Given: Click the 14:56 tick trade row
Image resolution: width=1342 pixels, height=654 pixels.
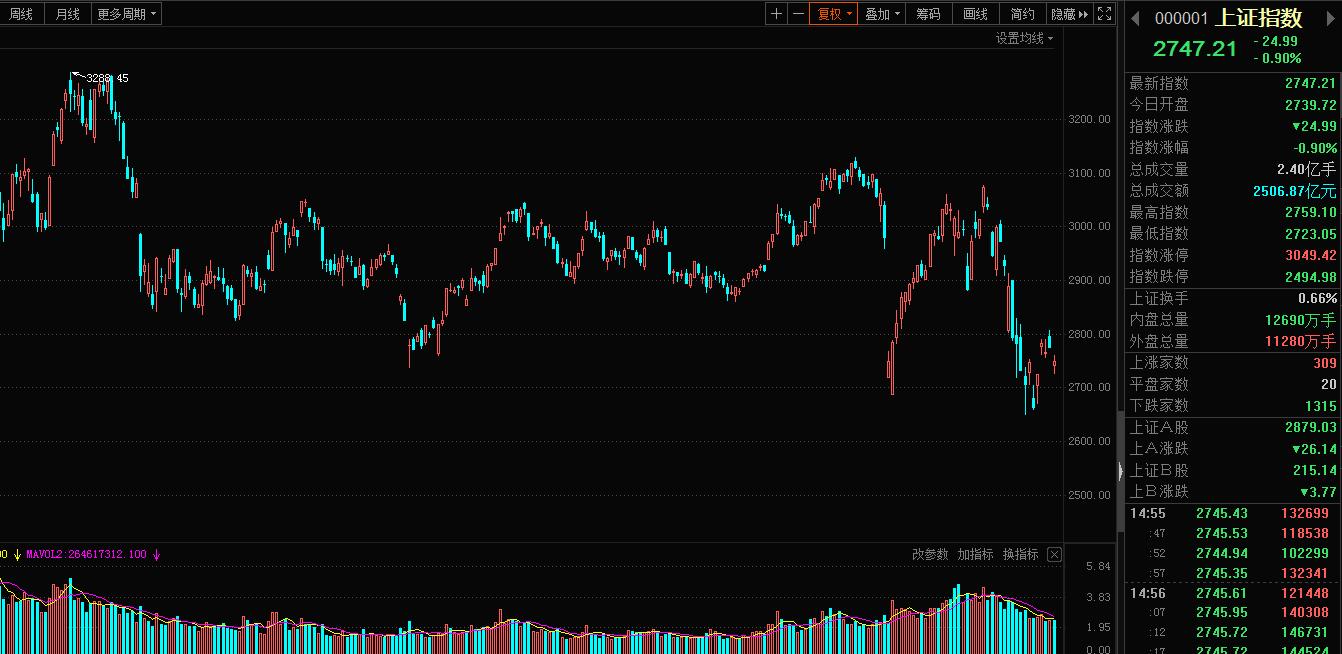Looking at the screenshot, I should pyautogui.click(x=1232, y=593).
